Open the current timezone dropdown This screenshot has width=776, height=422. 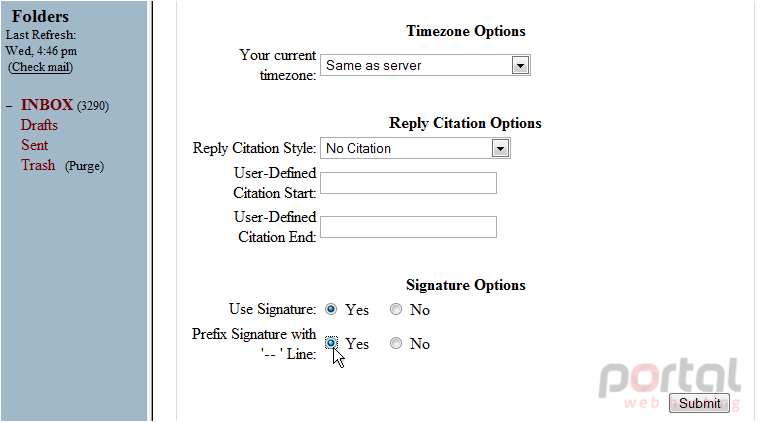[425, 65]
